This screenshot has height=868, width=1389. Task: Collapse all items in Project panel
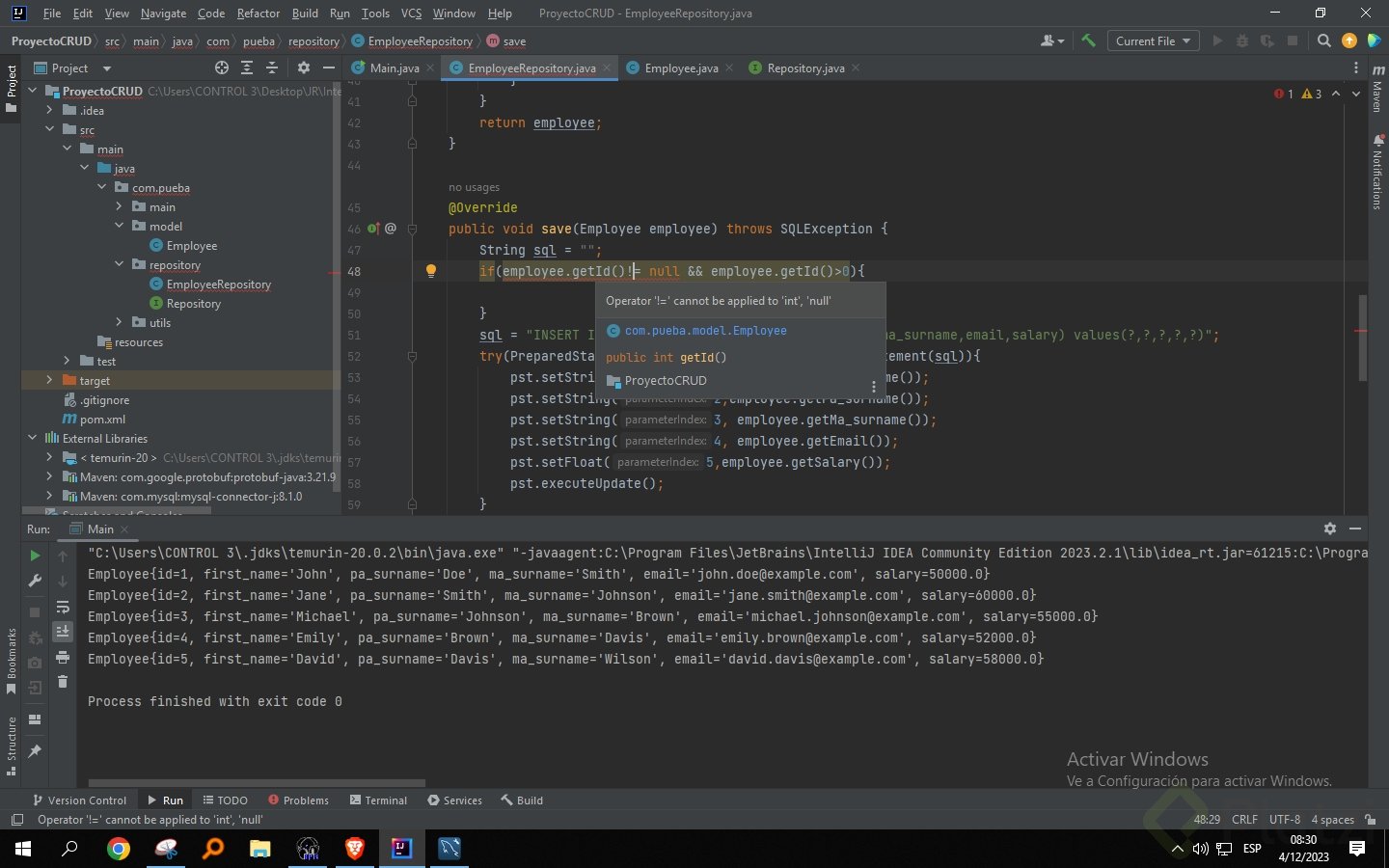(272, 68)
